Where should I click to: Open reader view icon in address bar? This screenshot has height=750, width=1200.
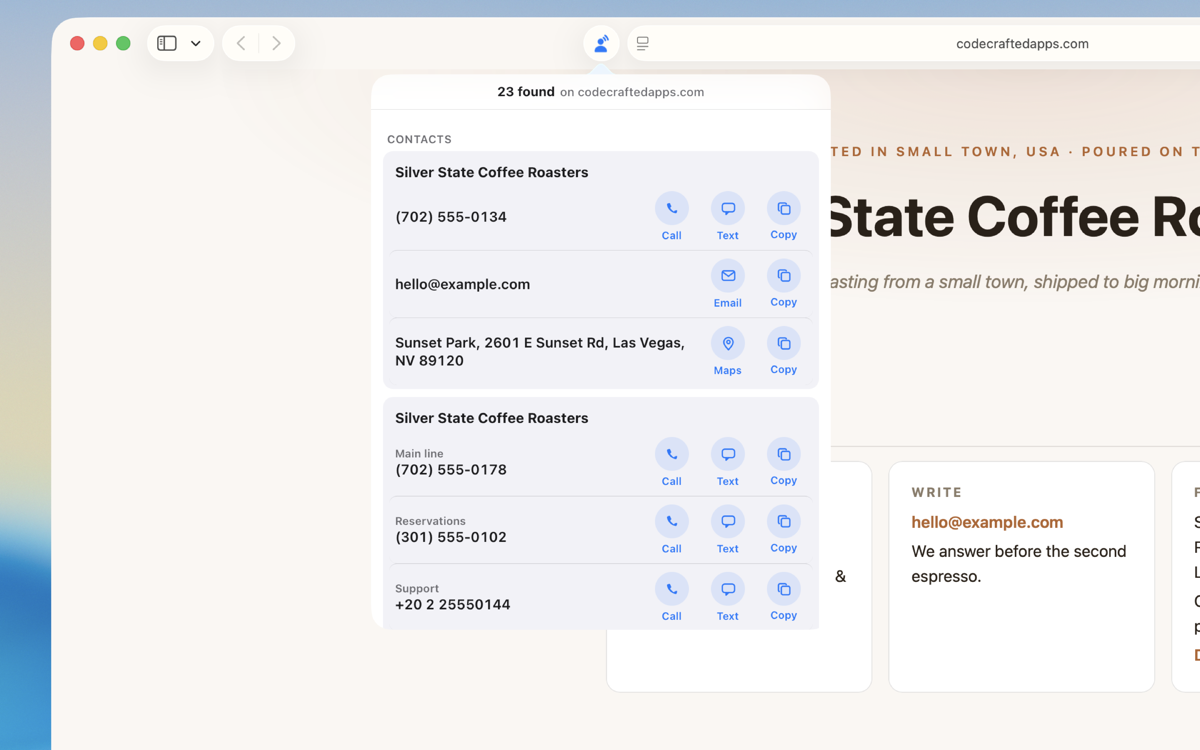643,44
